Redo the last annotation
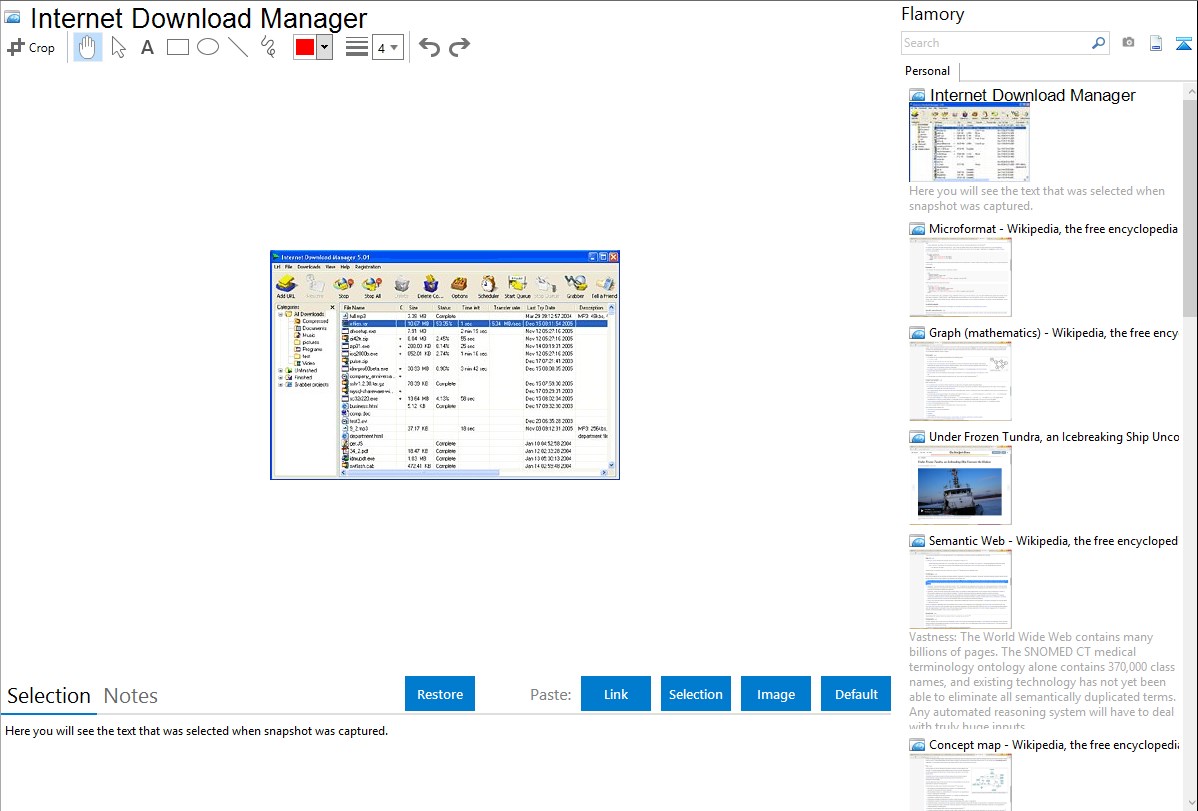1198x811 pixels. point(459,47)
